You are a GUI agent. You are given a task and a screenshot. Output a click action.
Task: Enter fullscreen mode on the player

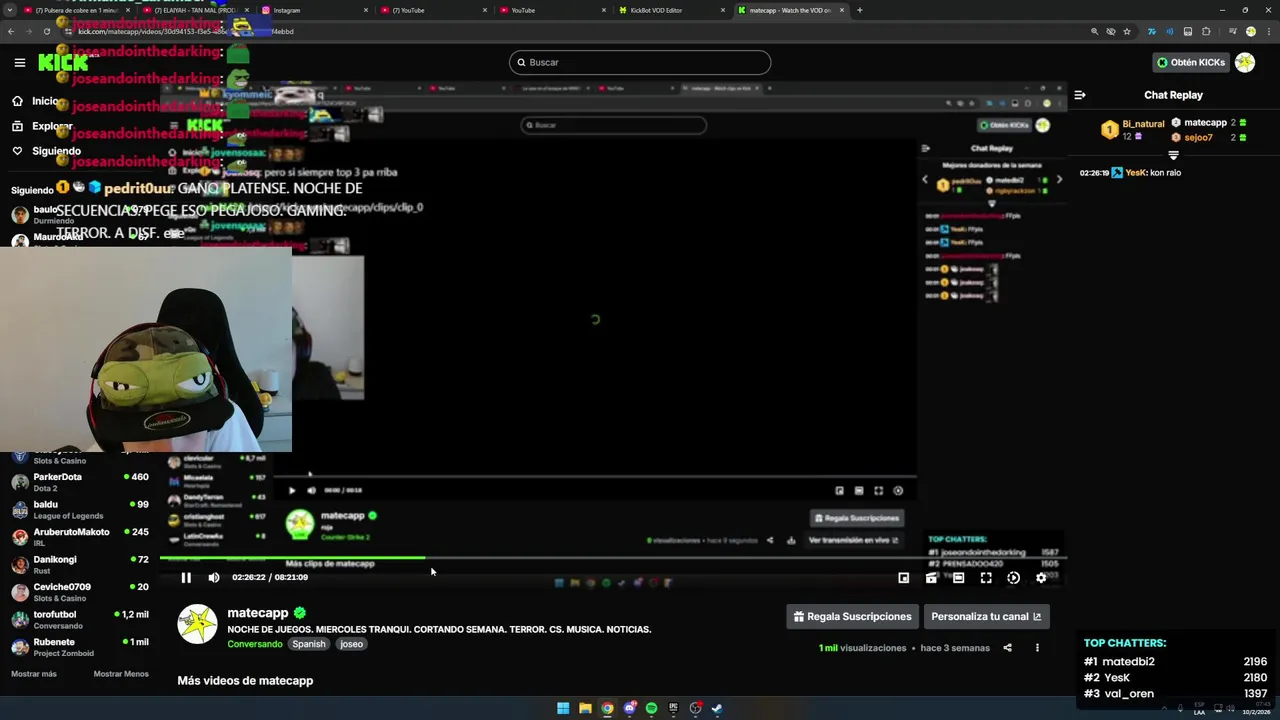pyautogui.click(x=986, y=577)
